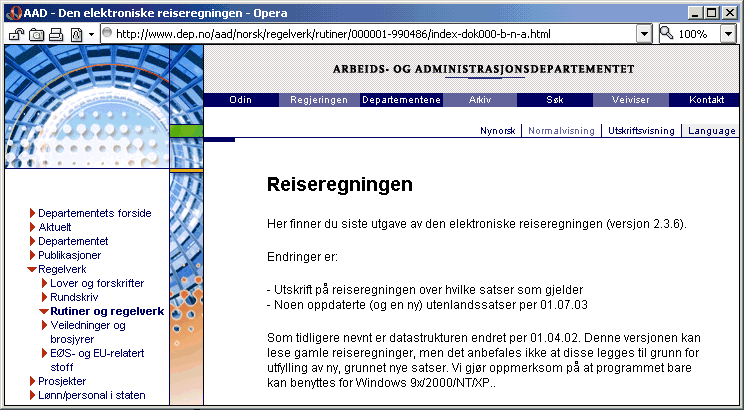Click the 'Endringer er:' text line

coord(302,257)
